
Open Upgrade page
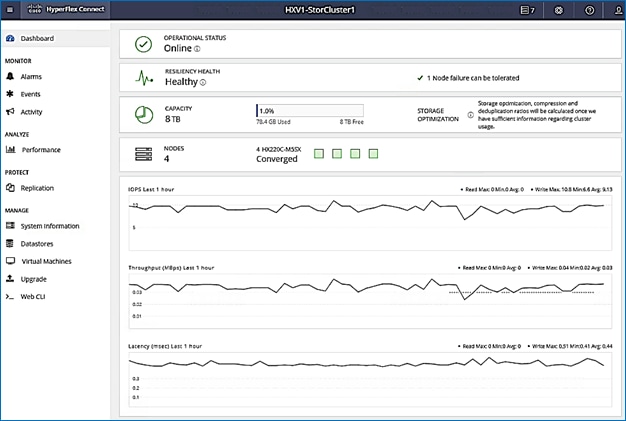coord(34,279)
